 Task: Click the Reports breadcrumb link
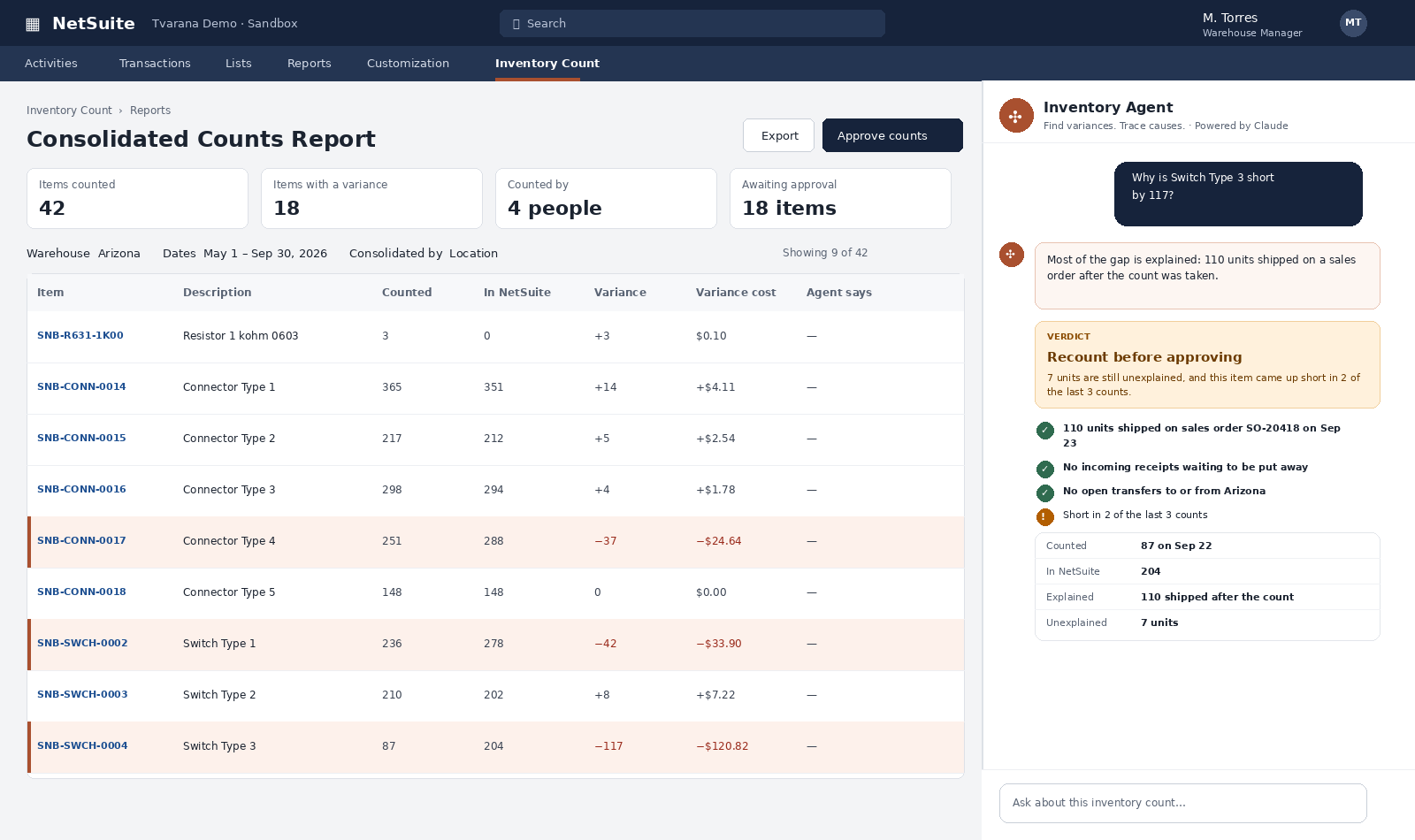pyautogui.click(x=150, y=111)
